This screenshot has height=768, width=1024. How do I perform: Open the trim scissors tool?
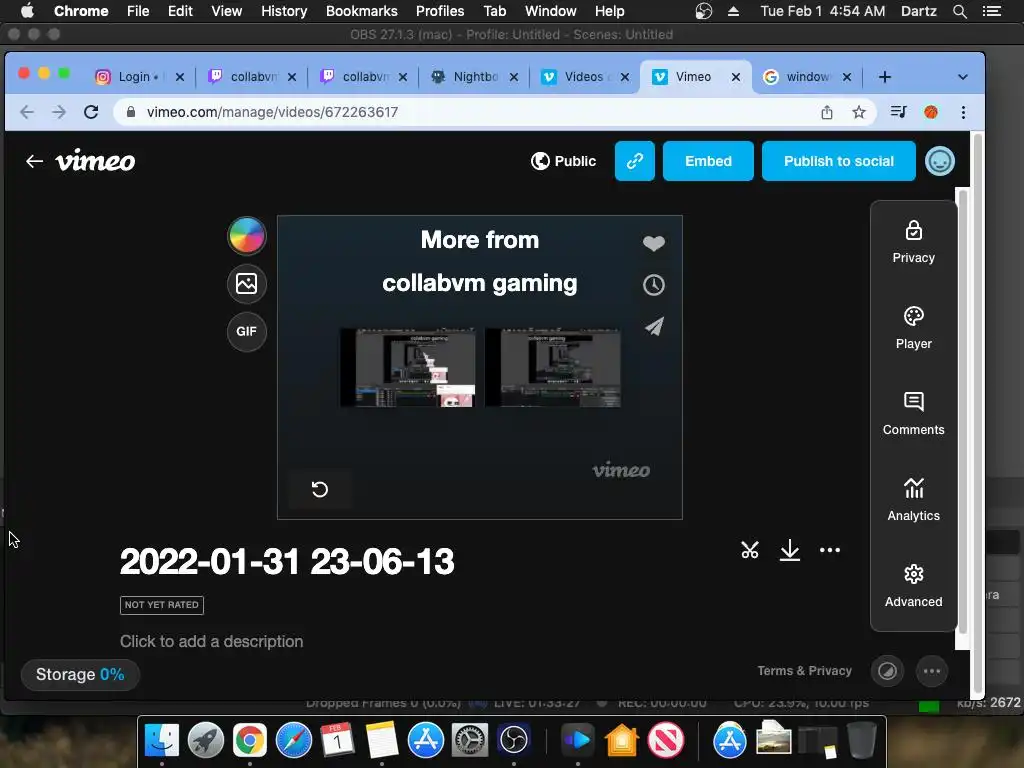(750, 550)
